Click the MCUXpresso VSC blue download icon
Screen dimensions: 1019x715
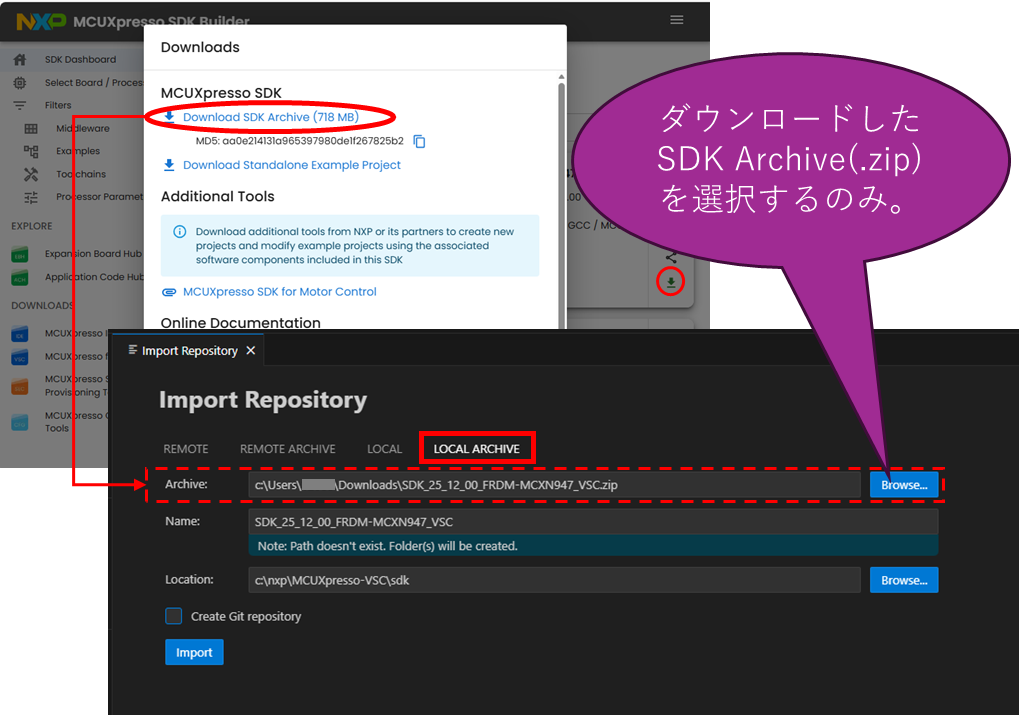[x=19, y=357]
